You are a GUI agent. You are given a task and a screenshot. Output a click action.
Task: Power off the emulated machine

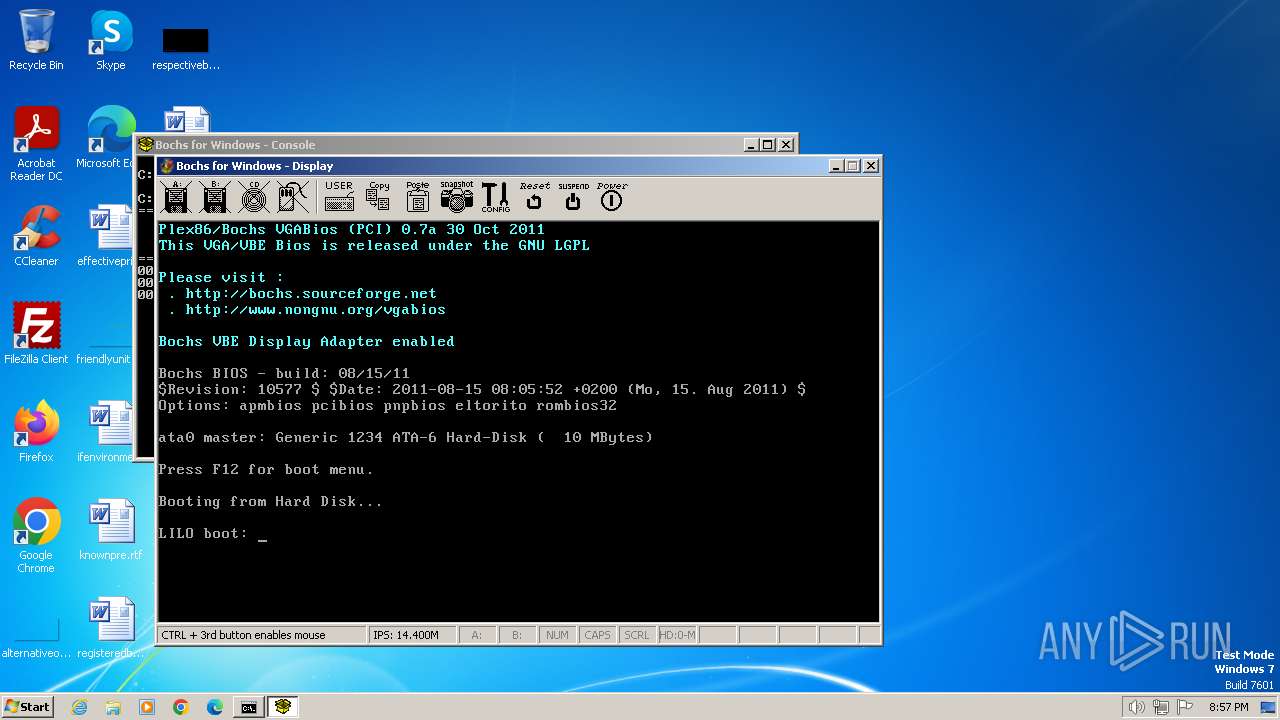tap(612, 196)
